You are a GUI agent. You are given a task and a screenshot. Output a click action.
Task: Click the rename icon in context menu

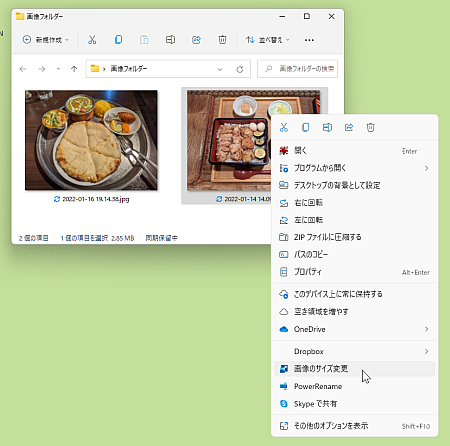point(327,127)
